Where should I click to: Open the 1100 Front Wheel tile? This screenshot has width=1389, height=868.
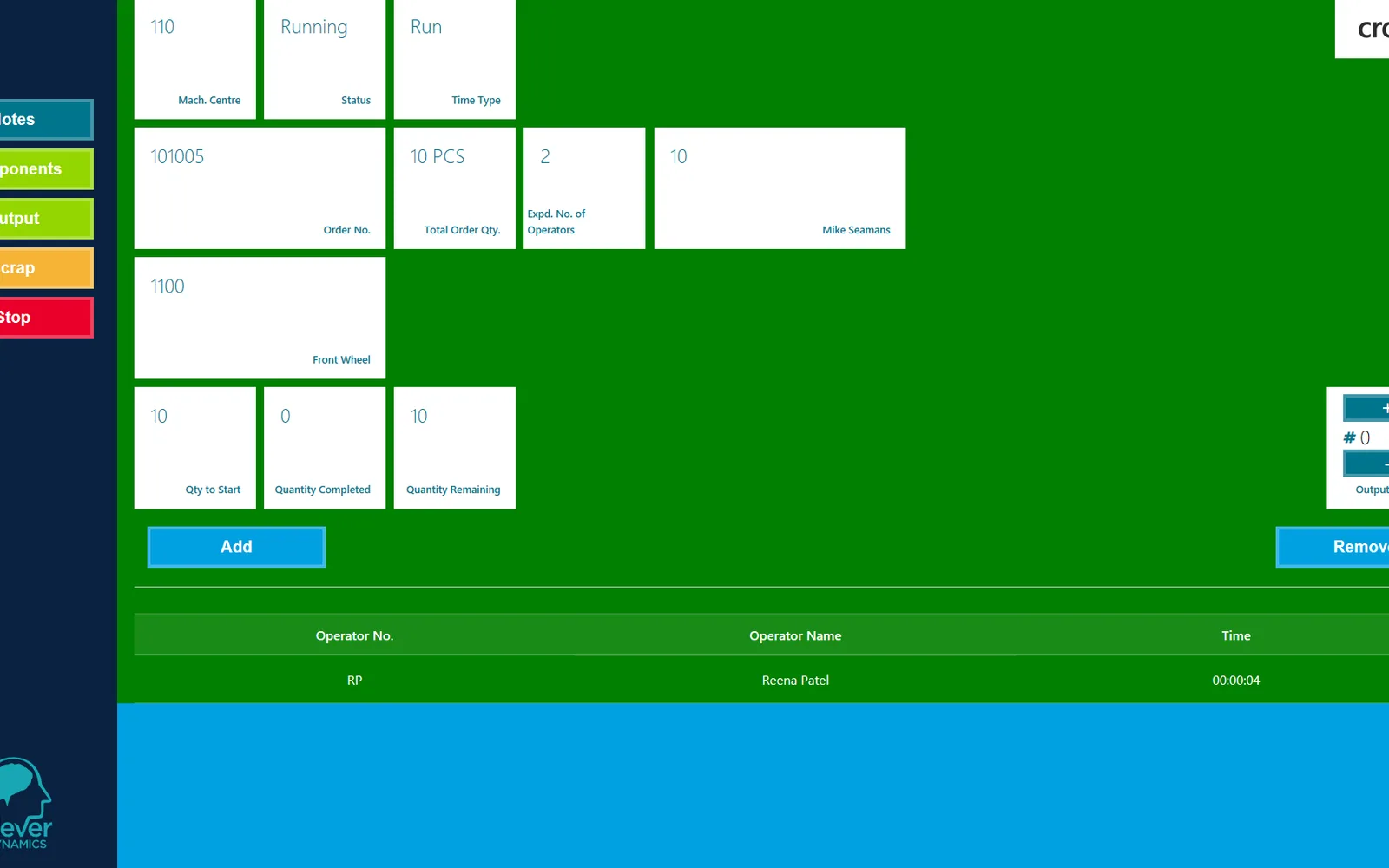(260, 318)
